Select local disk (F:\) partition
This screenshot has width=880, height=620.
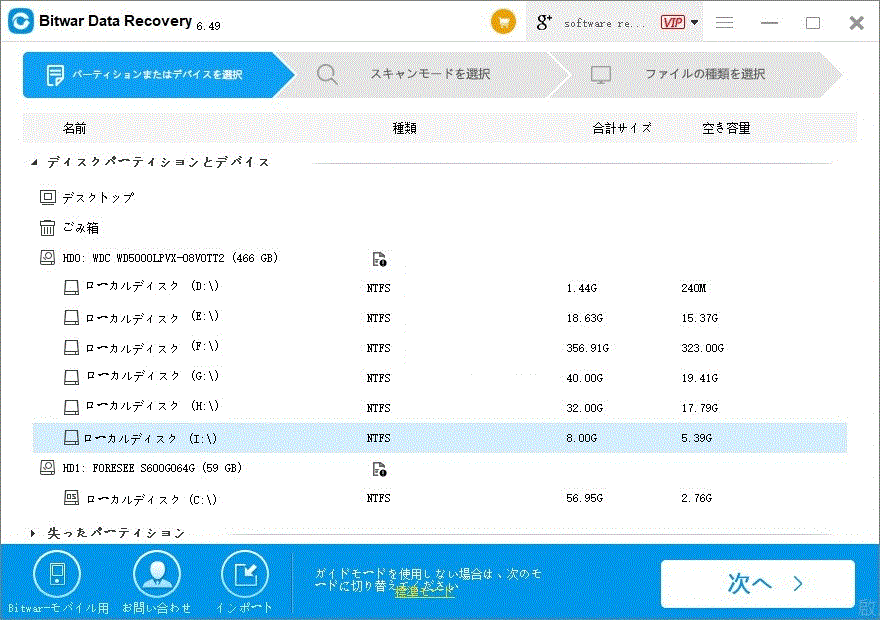150,348
